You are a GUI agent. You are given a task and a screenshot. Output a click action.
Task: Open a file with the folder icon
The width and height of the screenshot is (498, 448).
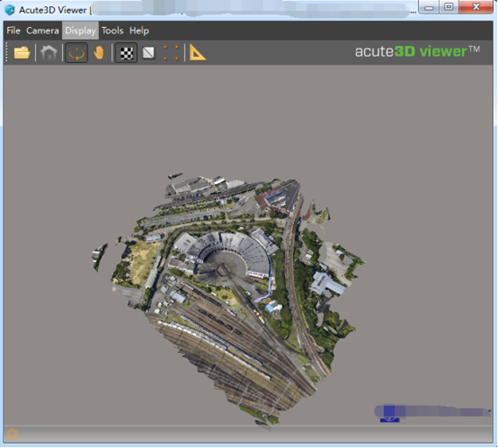[22, 53]
